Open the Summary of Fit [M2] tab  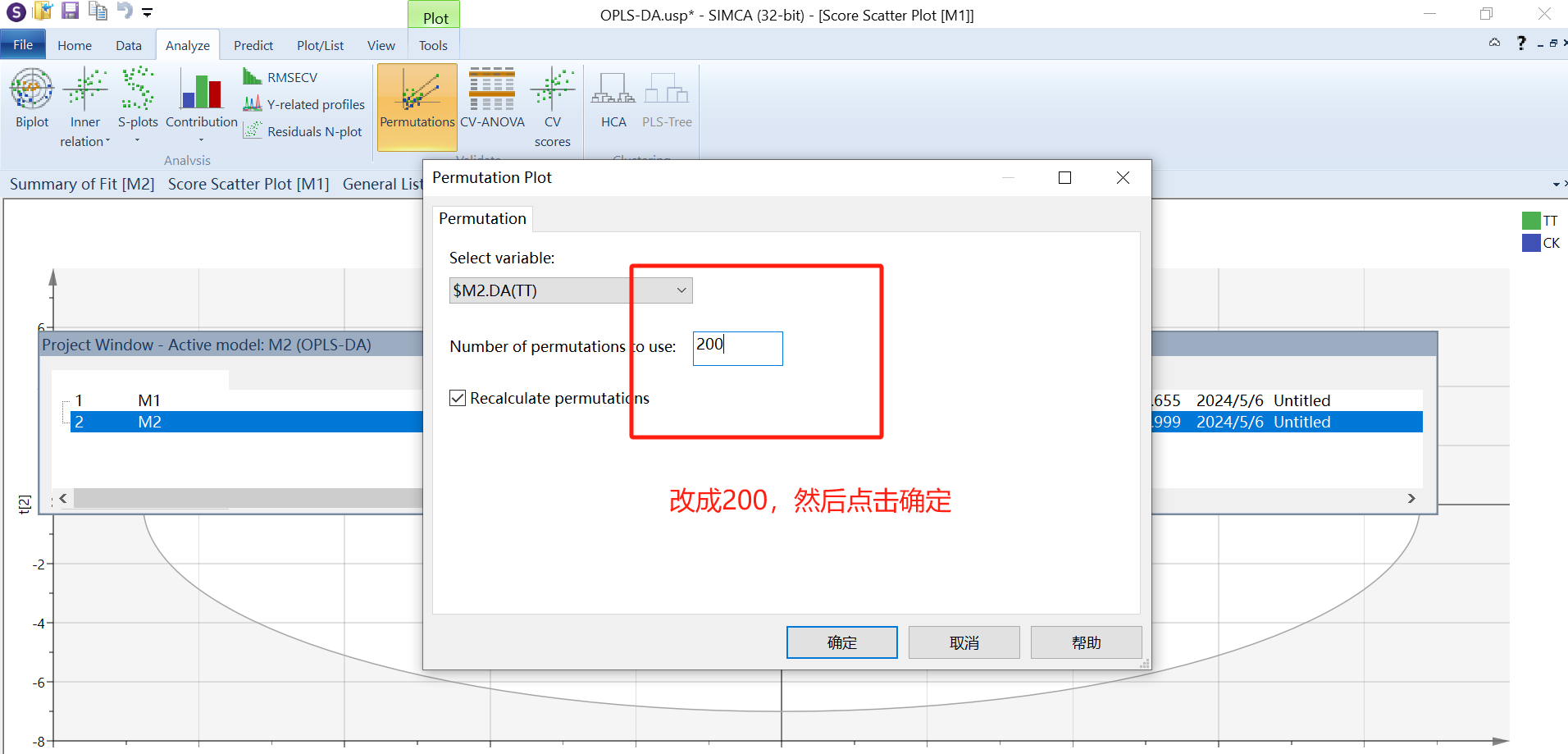click(x=82, y=185)
